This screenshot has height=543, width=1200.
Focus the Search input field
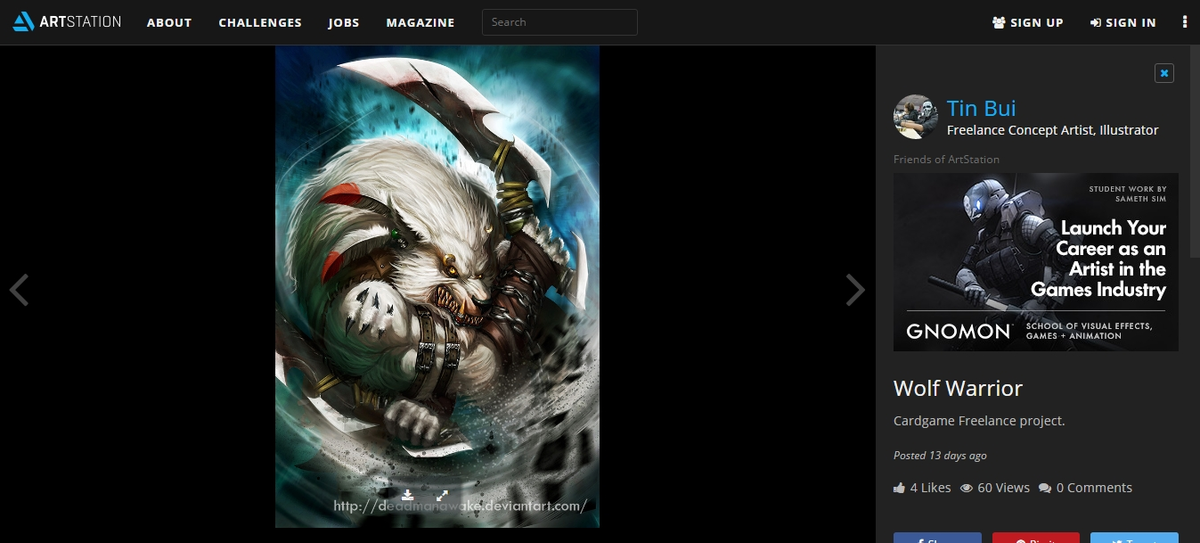click(560, 22)
